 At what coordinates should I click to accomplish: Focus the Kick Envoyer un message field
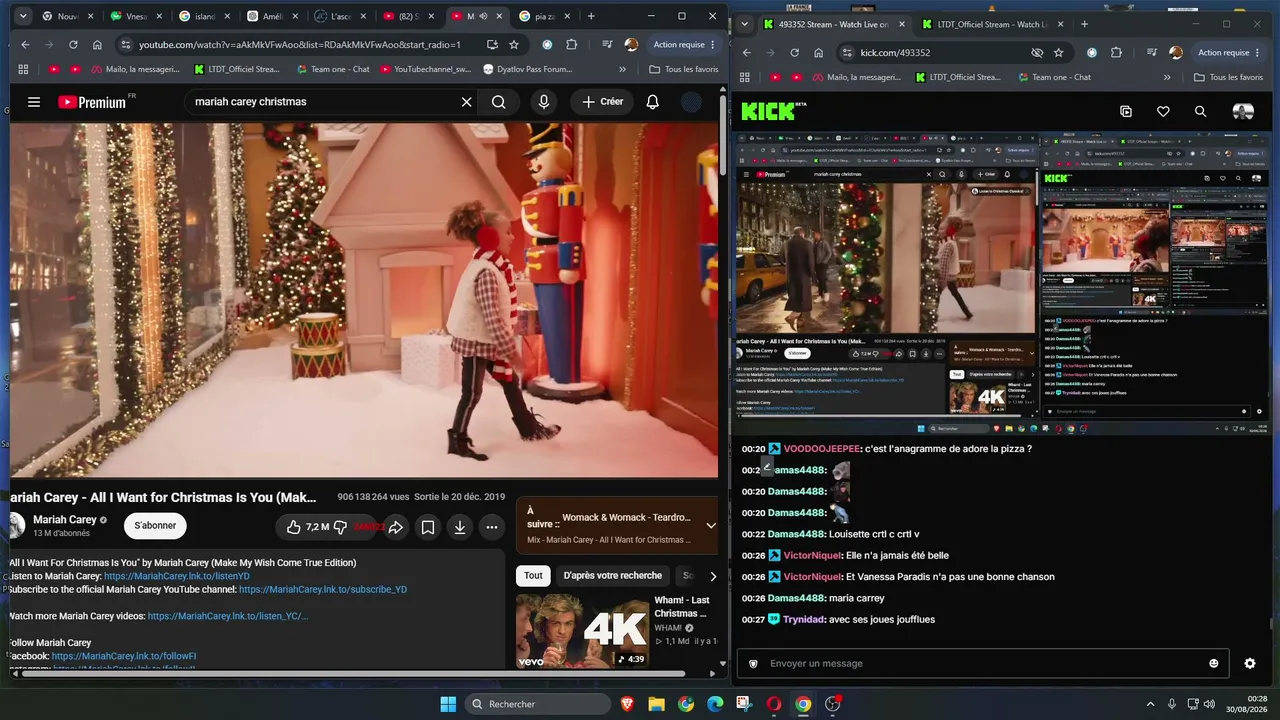tap(983, 663)
